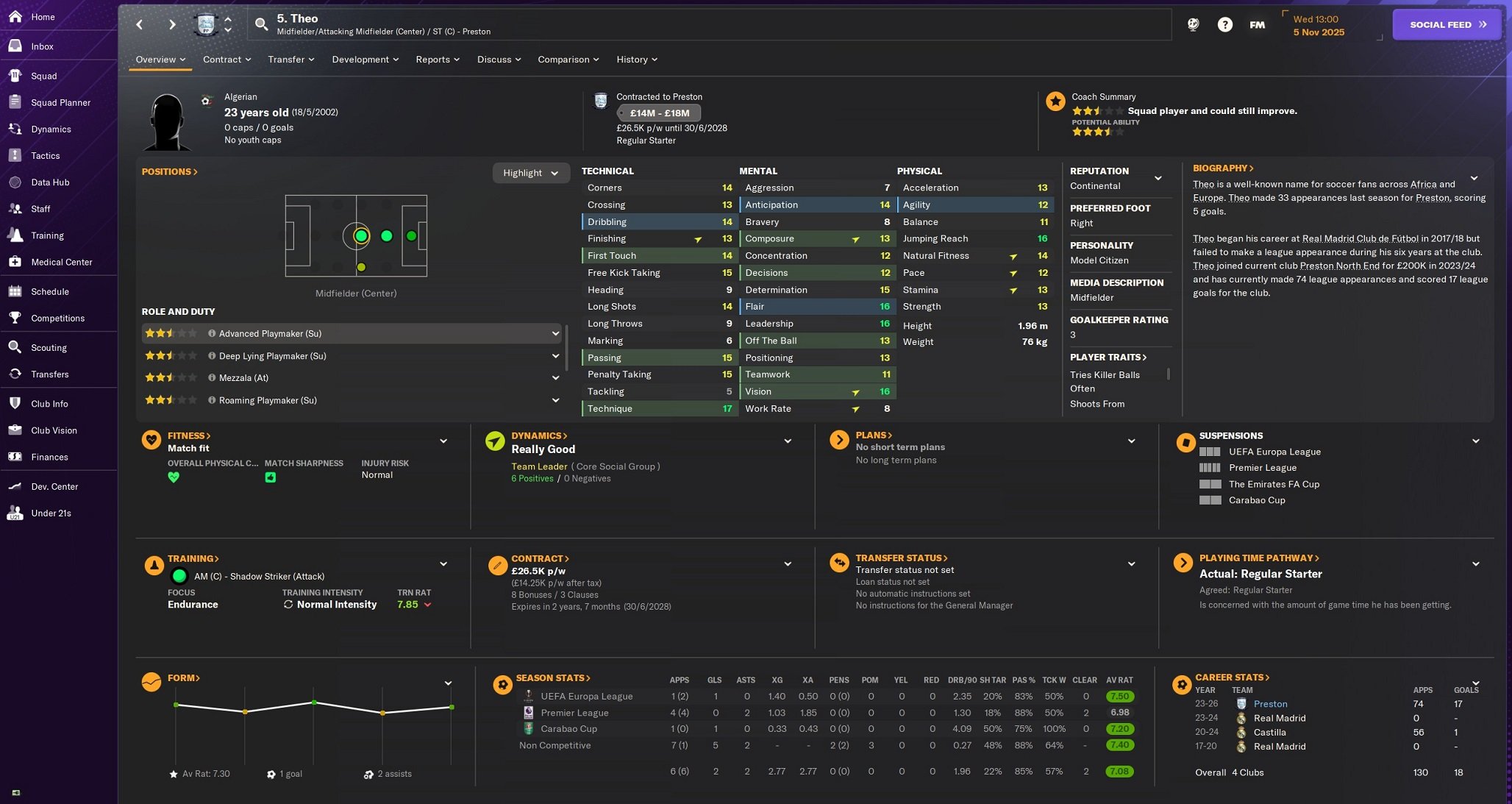The width and height of the screenshot is (1512, 804).
Task: Open Data Hub icon
Action: click(15, 182)
